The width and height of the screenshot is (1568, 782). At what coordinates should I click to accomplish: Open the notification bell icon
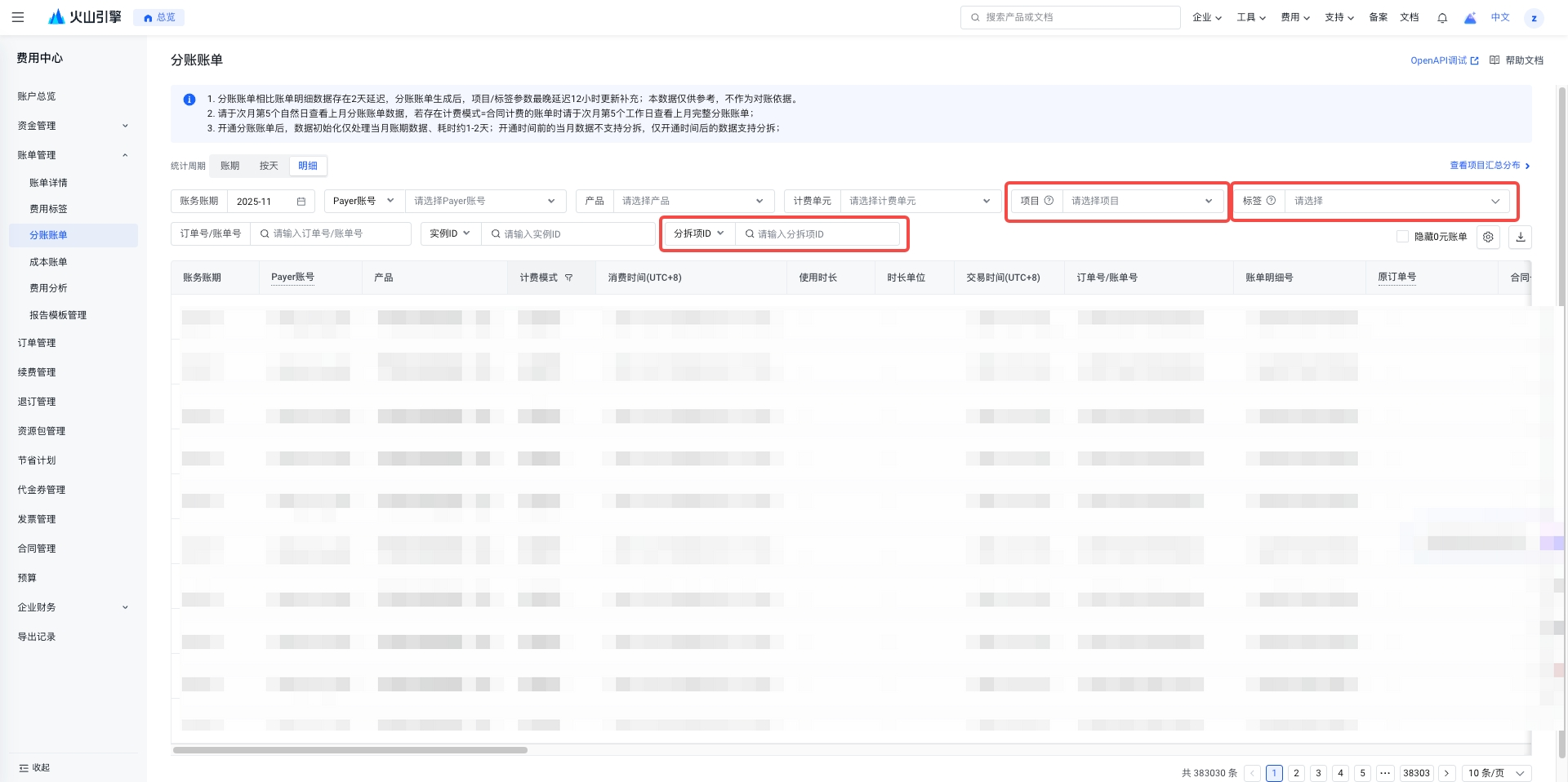[x=1442, y=17]
